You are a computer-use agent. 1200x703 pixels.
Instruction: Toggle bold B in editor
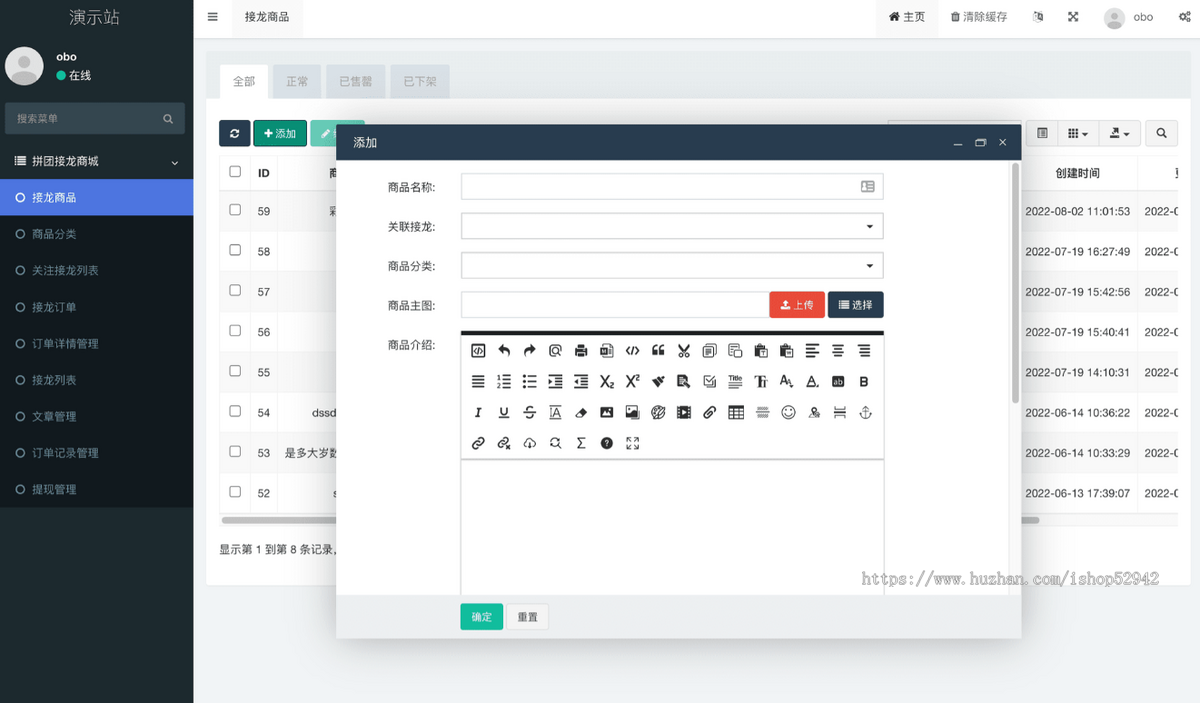click(x=864, y=382)
